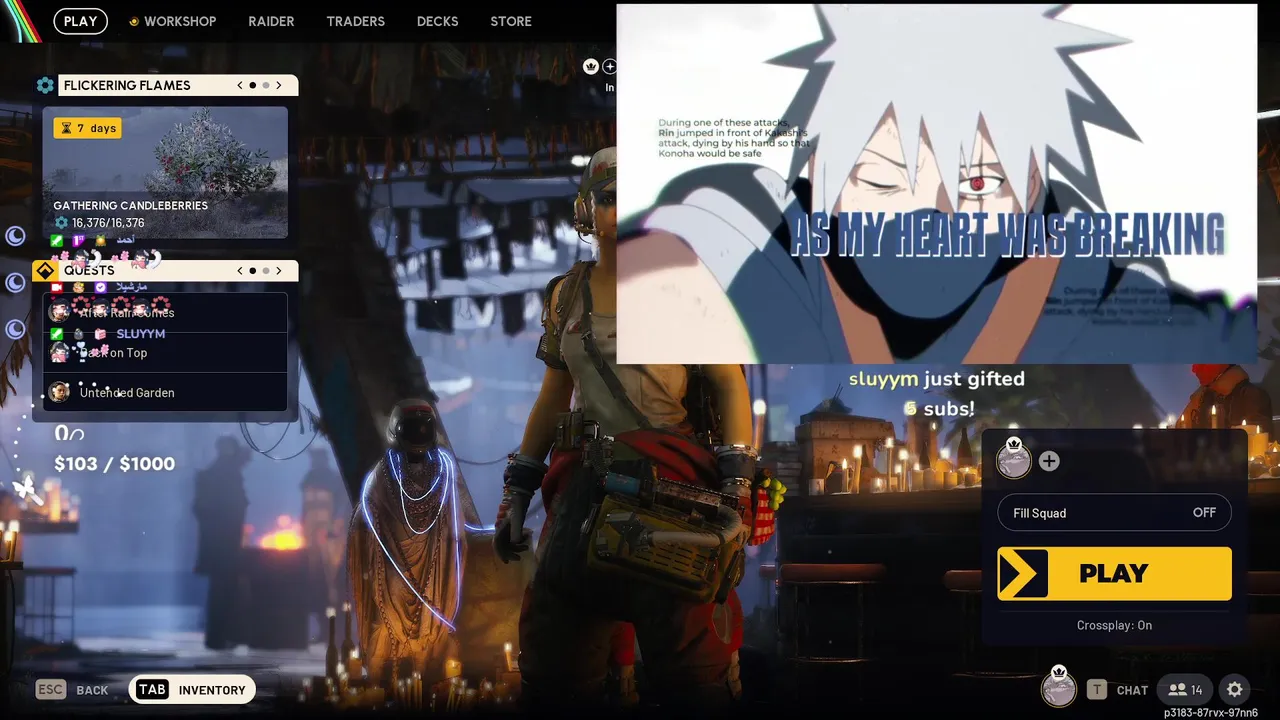Go to previous Quests page
The image size is (1280, 720).
click(x=240, y=271)
